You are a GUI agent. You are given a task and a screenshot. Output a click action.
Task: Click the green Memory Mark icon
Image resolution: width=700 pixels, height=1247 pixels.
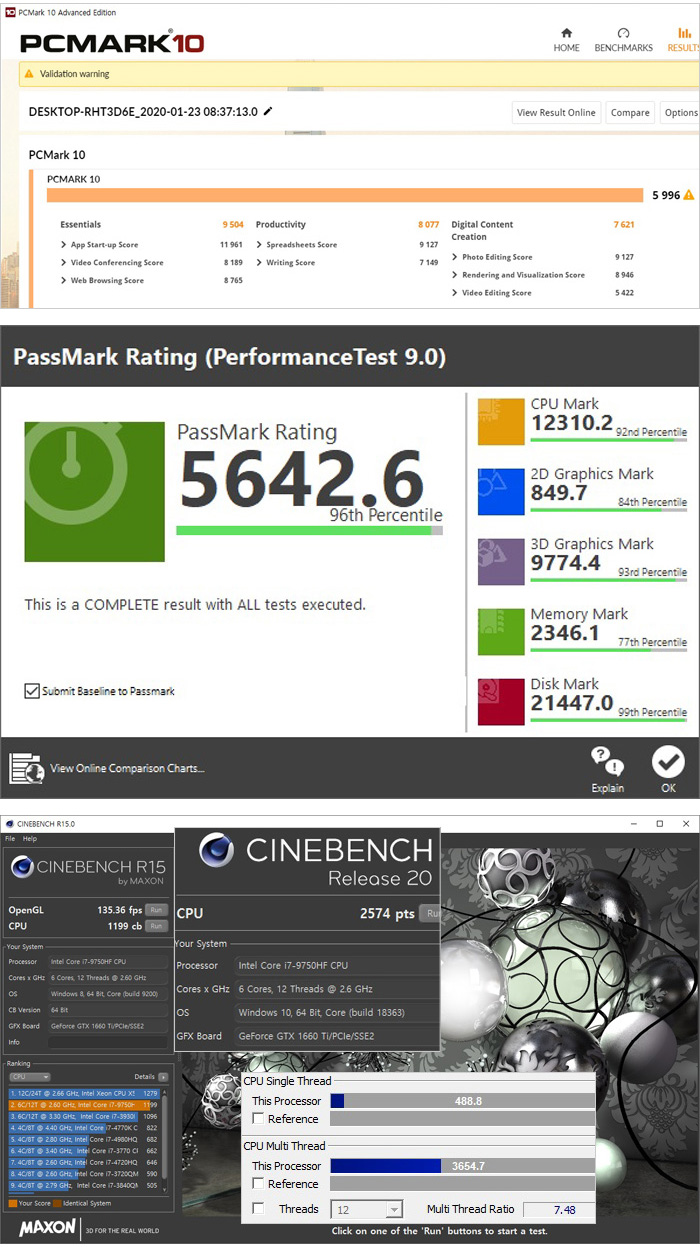tap(501, 631)
